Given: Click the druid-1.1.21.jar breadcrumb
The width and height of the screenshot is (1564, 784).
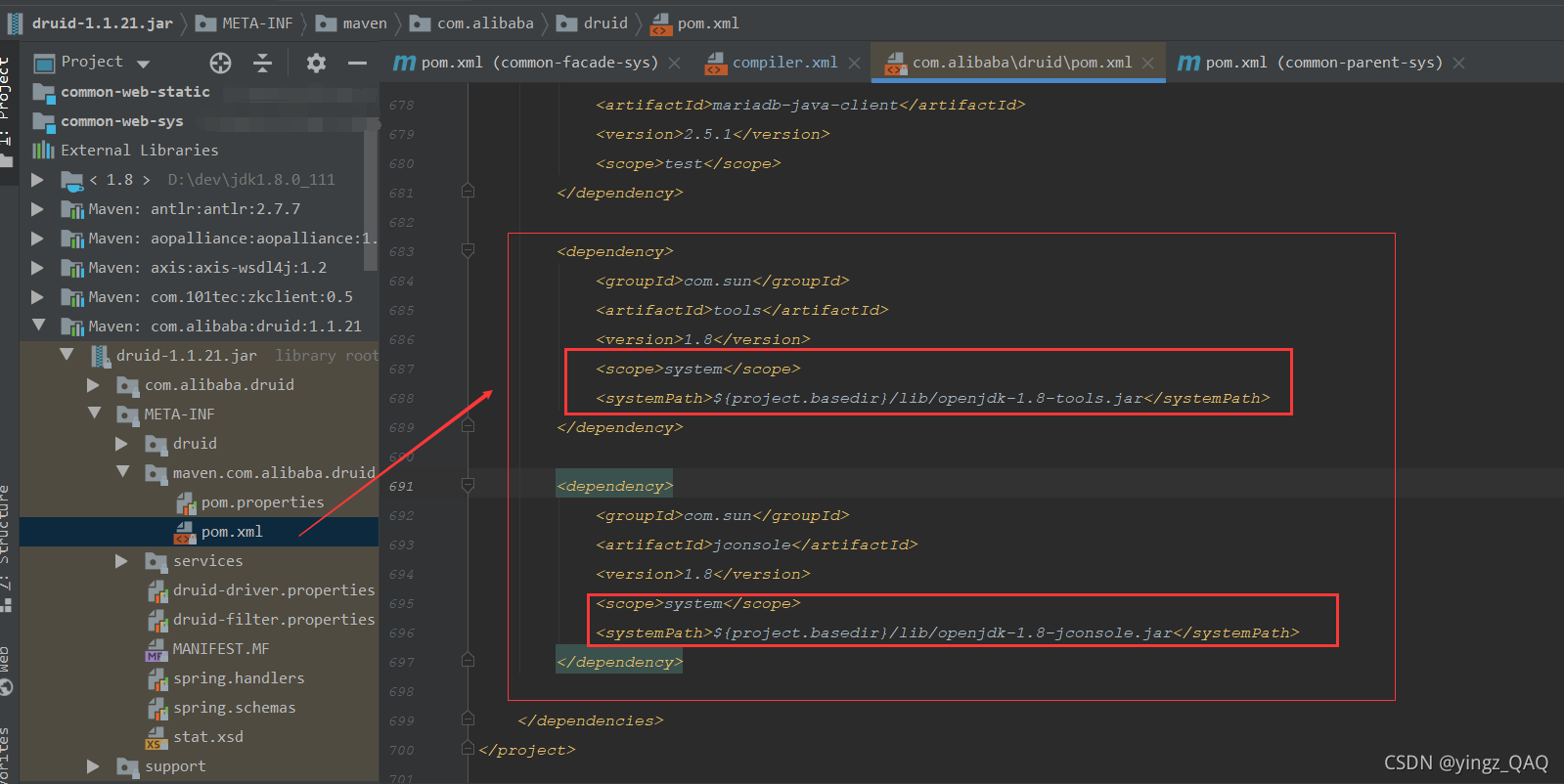Looking at the screenshot, I should click(91, 22).
